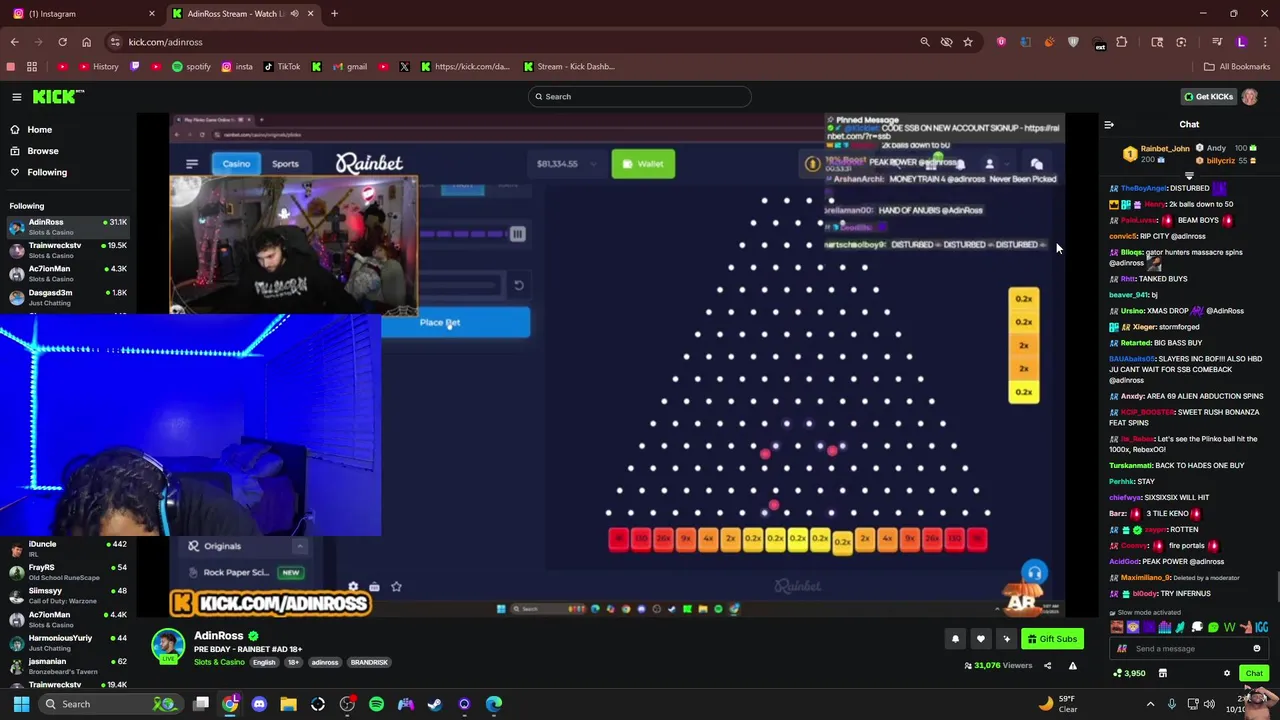Screen dimensions: 1280x720
Task: Open jasmanian channel in sidebar
Action: click(x=68, y=666)
